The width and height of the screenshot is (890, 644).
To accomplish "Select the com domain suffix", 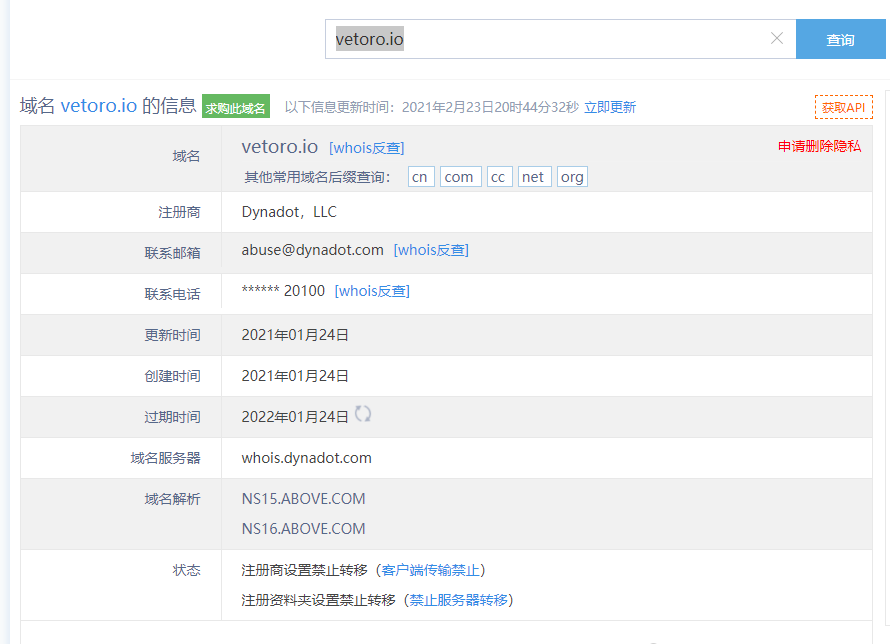I will point(460,177).
